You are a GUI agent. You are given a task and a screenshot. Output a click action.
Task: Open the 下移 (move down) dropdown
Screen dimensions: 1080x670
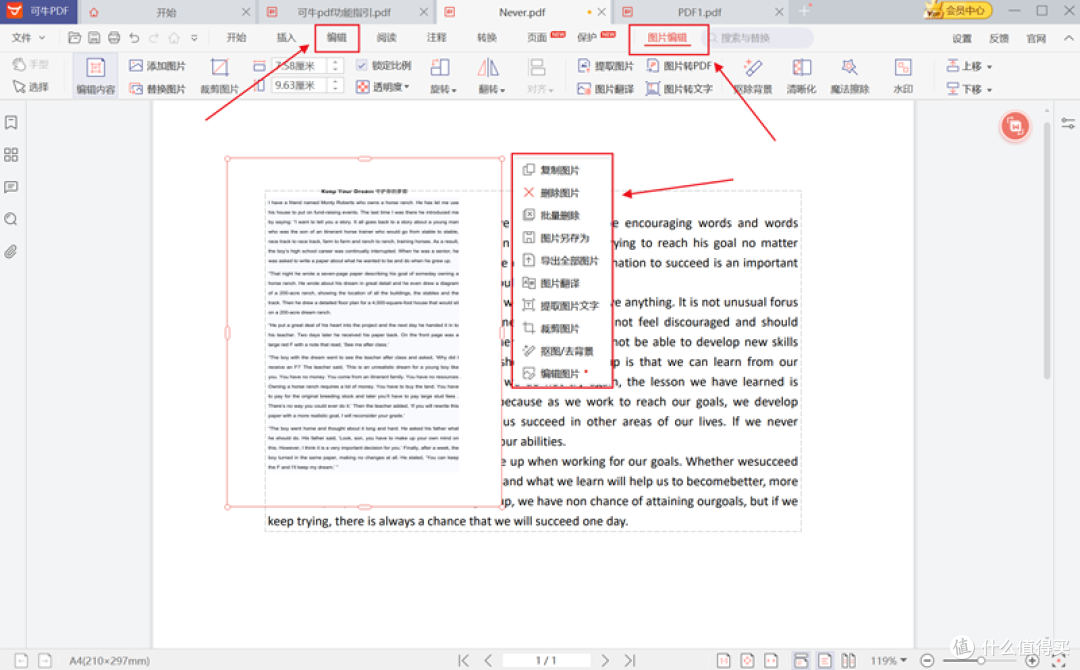969,89
